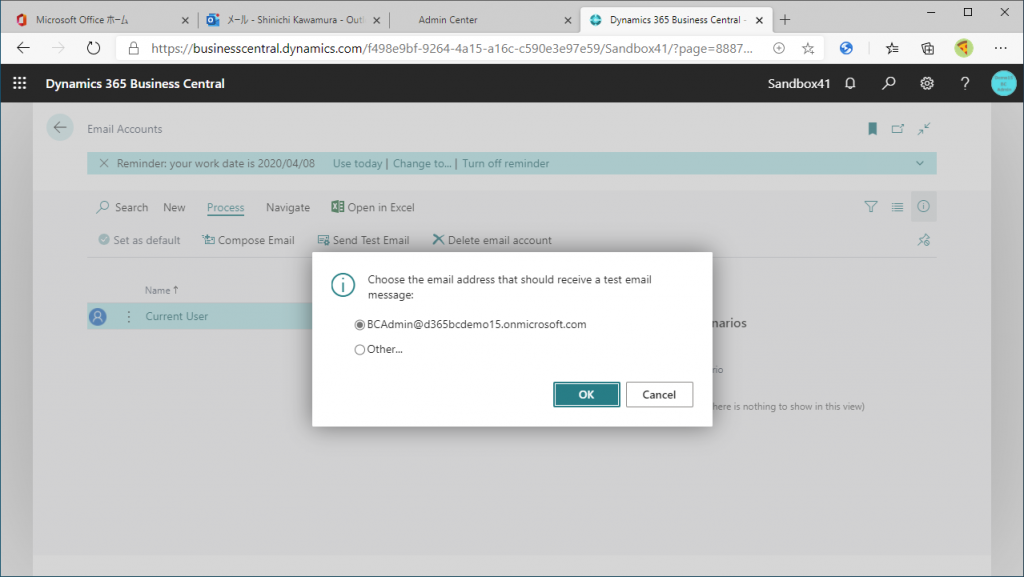Close the Microsoft Office browser tab

(185, 20)
